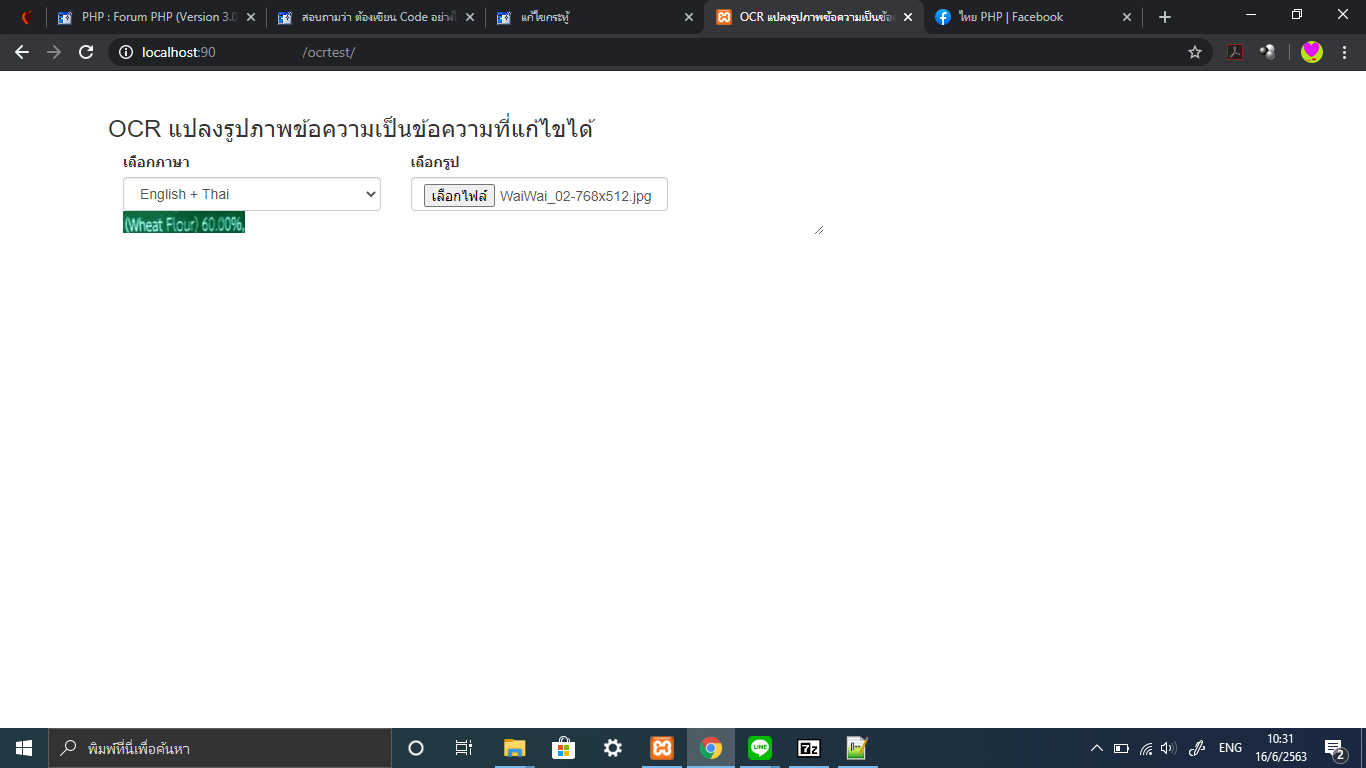View site information for localhost
The height and width of the screenshot is (768, 1366).
click(126, 52)
